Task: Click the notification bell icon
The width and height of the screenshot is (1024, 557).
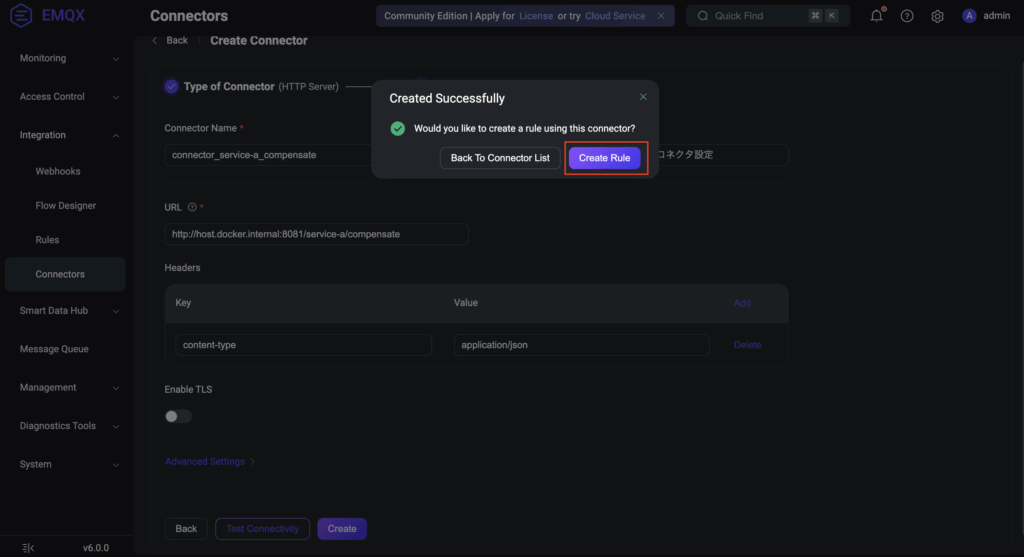Action: [x=876, y=16]
